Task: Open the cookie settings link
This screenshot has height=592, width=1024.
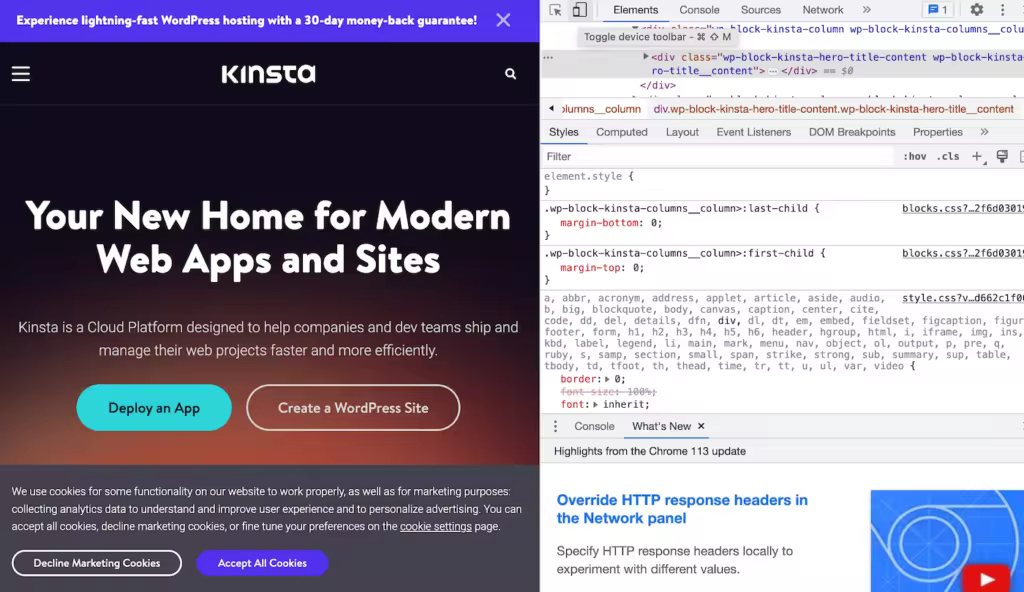Action: pyautogui.click(x=436, y=527)
